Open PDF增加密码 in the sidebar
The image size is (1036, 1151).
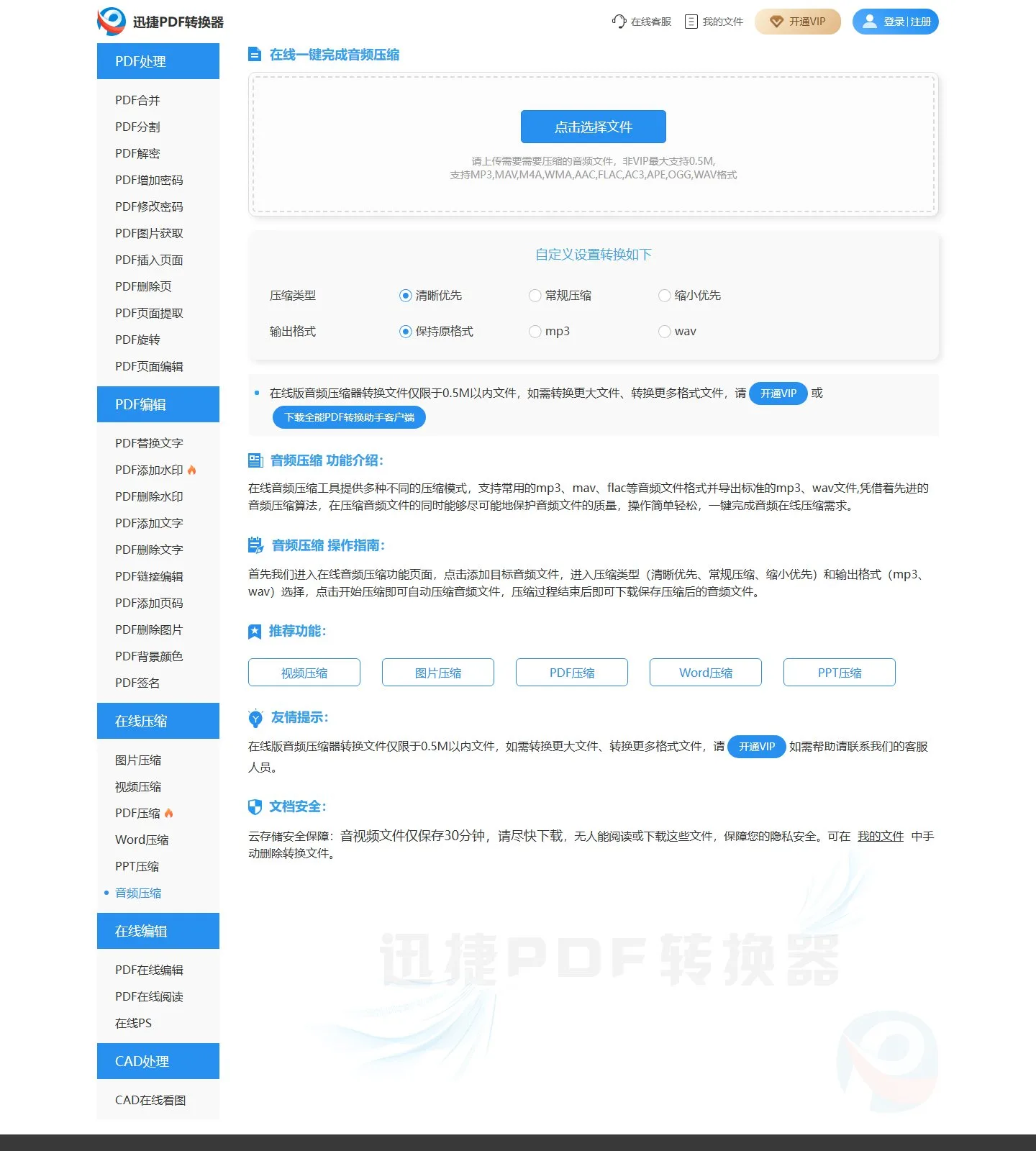(149, 180)
